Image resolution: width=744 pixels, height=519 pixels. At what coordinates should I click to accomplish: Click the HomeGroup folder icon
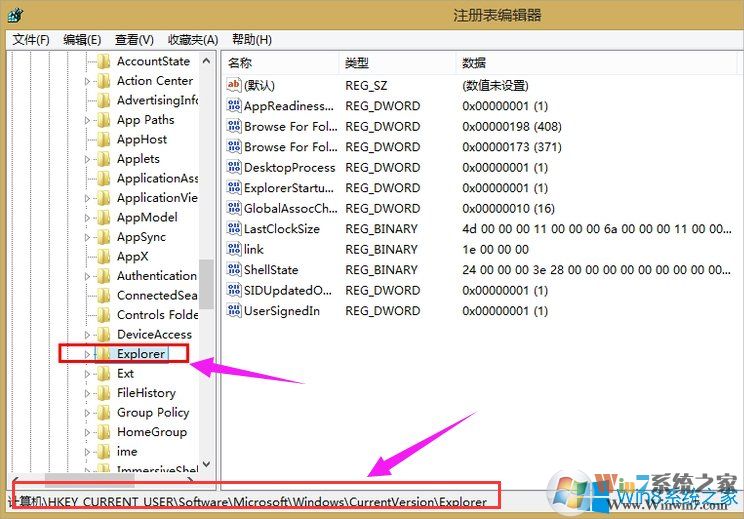[103, 432]
